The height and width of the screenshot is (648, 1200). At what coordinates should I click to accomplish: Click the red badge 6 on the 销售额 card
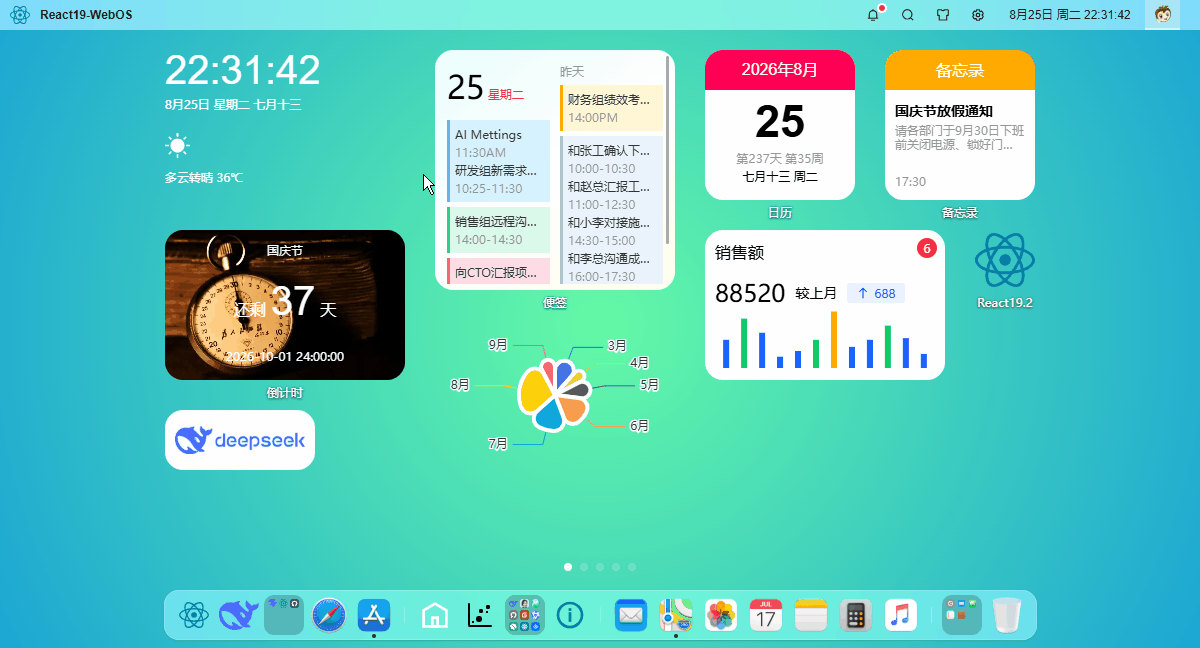click(x=926, y=249)
